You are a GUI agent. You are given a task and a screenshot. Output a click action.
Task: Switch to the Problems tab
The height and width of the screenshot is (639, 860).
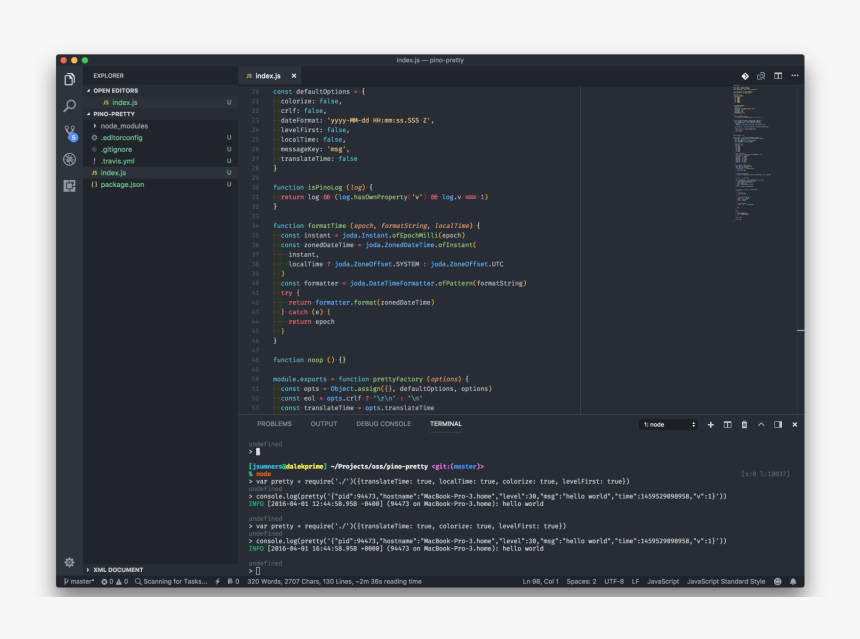[274, 424]
